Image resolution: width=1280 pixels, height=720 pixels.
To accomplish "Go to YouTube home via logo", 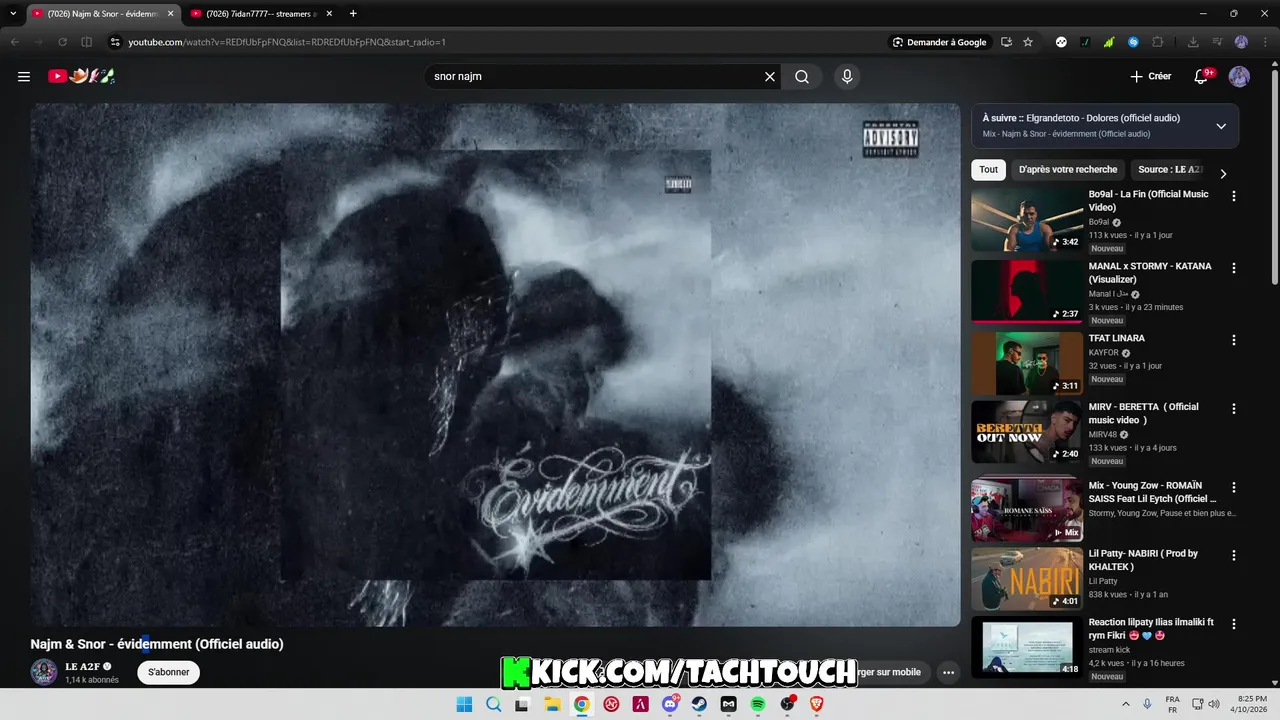I will (81, 76).
